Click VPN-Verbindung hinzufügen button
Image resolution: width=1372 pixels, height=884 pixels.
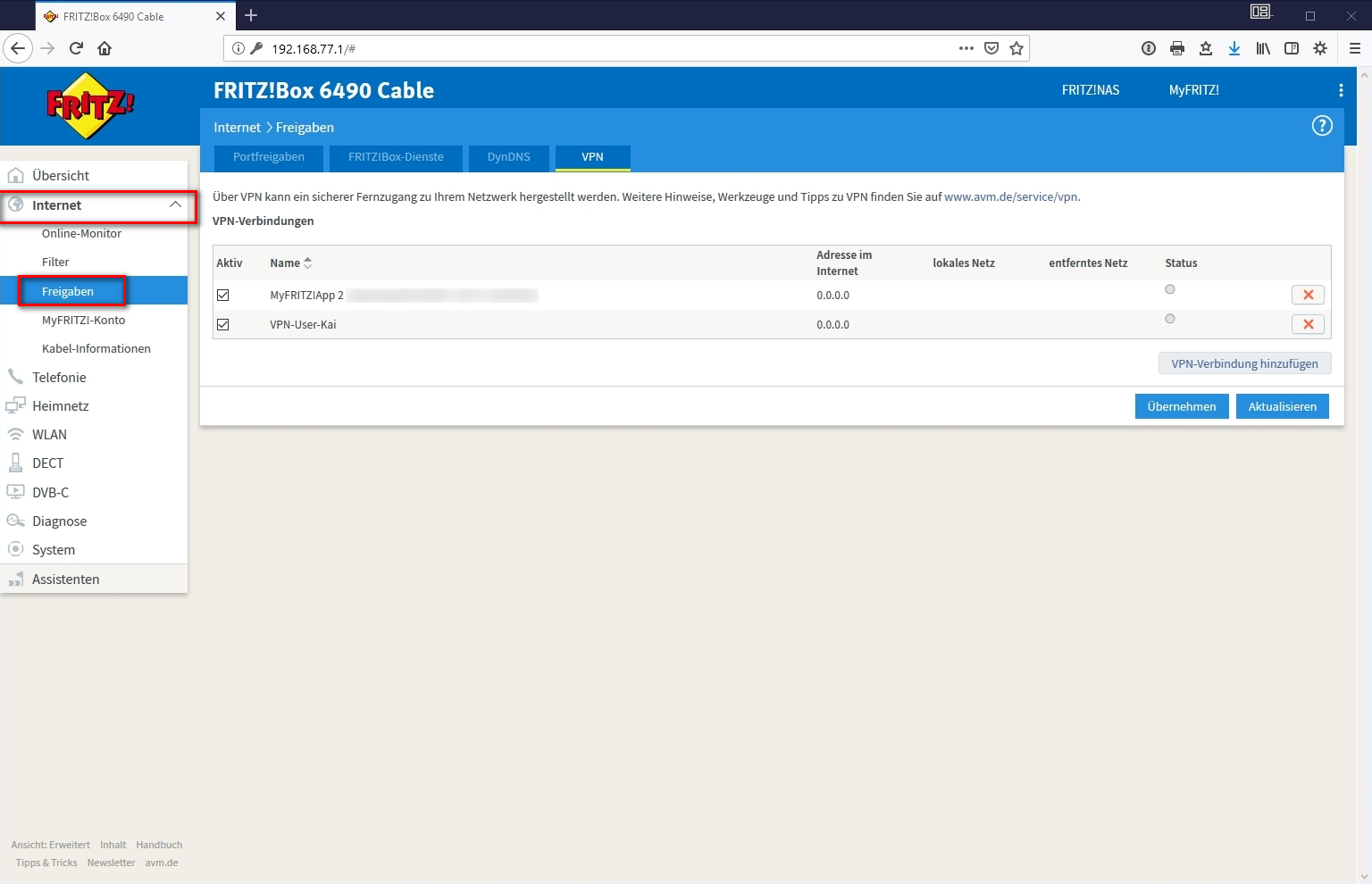click(x=1244, y=363)
